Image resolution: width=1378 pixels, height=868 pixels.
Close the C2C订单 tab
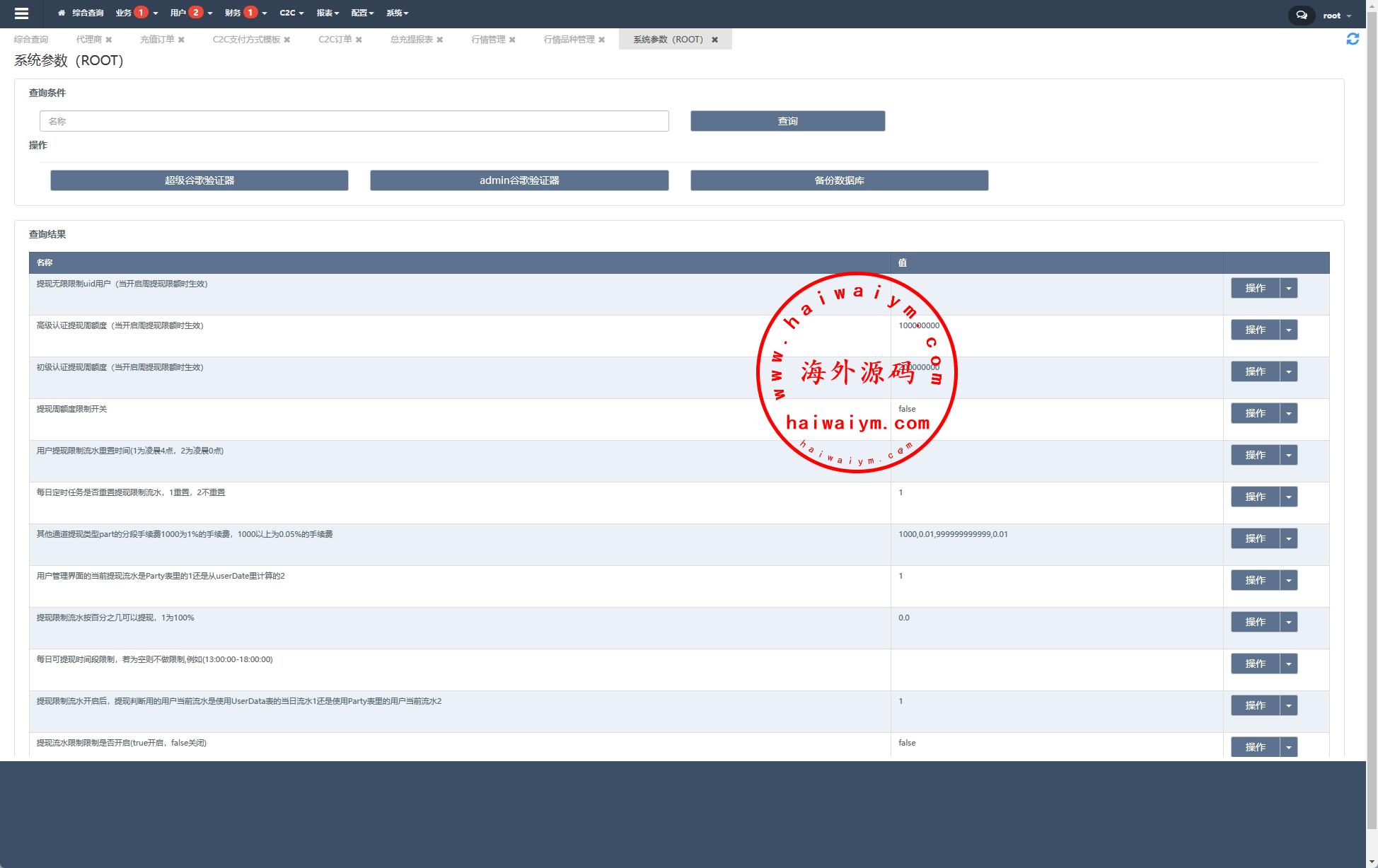click(359, 40)
